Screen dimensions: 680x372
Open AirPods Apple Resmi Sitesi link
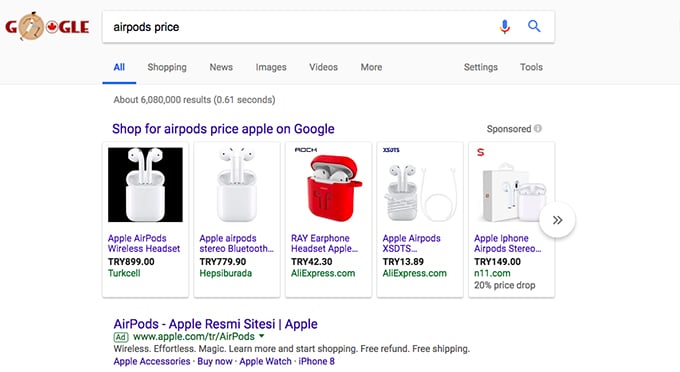point(216,324)
